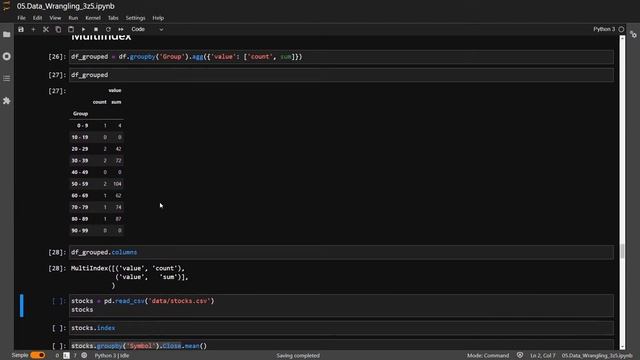Click into the df.groupby agg code cell
Image resolution: width=640 pixels, height=360 pixels.
[341, 57]
